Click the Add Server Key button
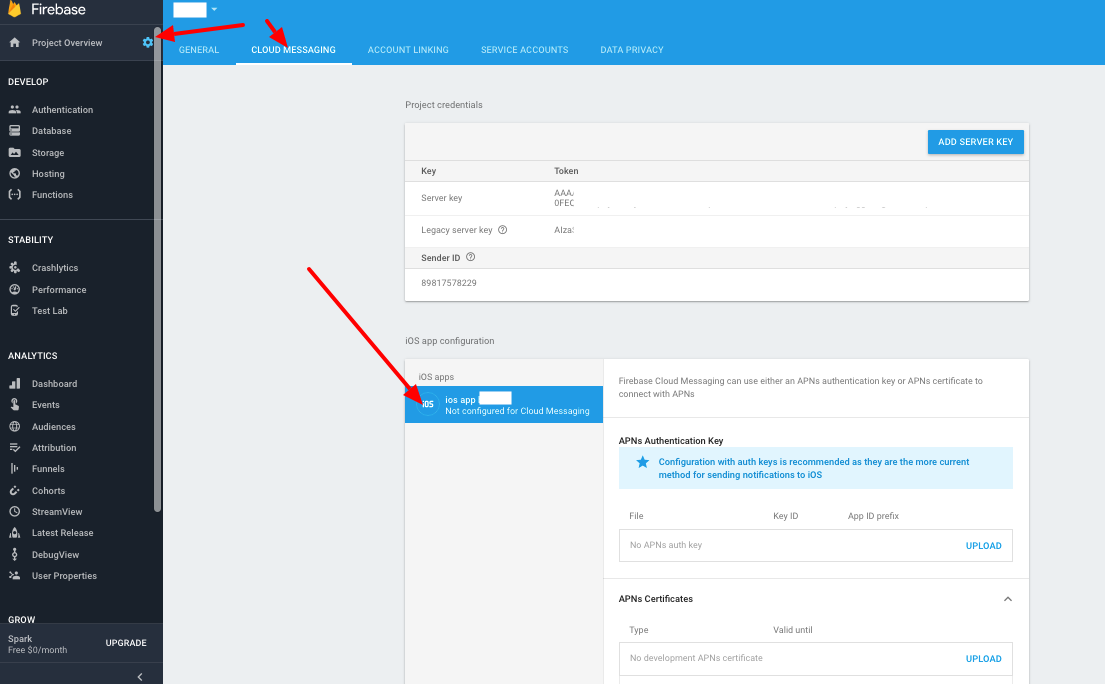Screen dimensions: 1105x684 975,142
